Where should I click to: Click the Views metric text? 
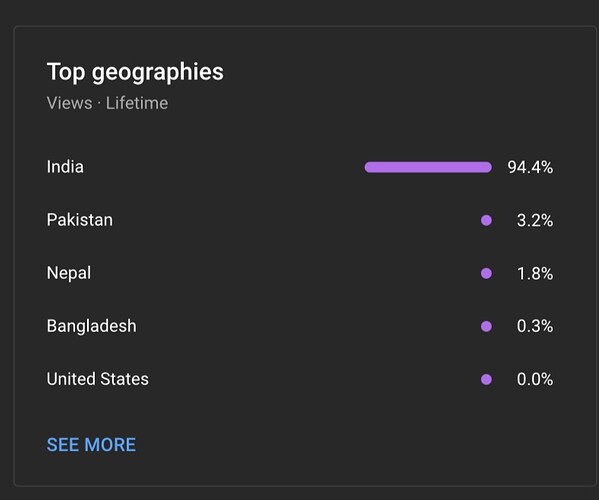(x=69, y=103)
